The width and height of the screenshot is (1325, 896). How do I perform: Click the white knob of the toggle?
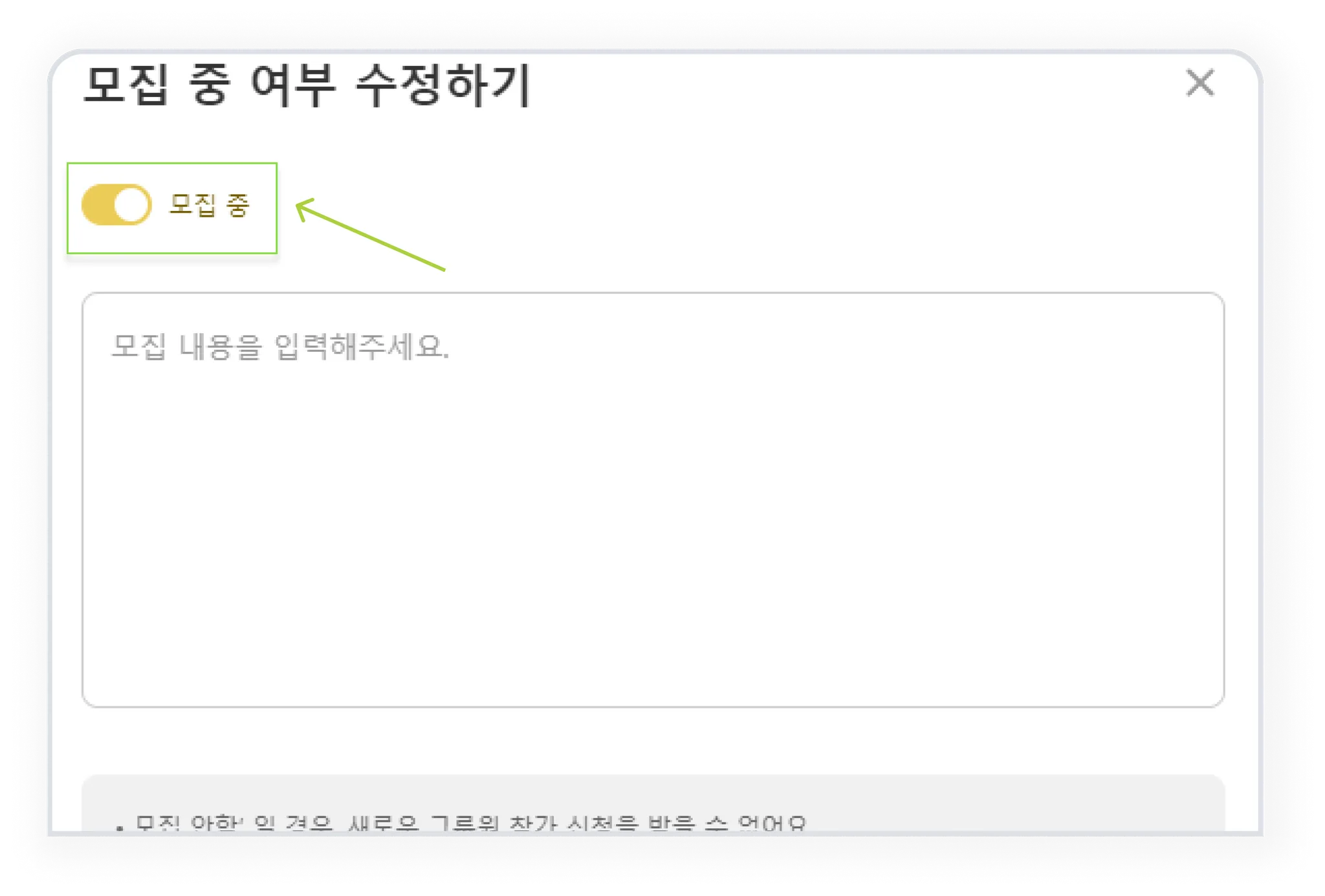click(x=131, y=205)
